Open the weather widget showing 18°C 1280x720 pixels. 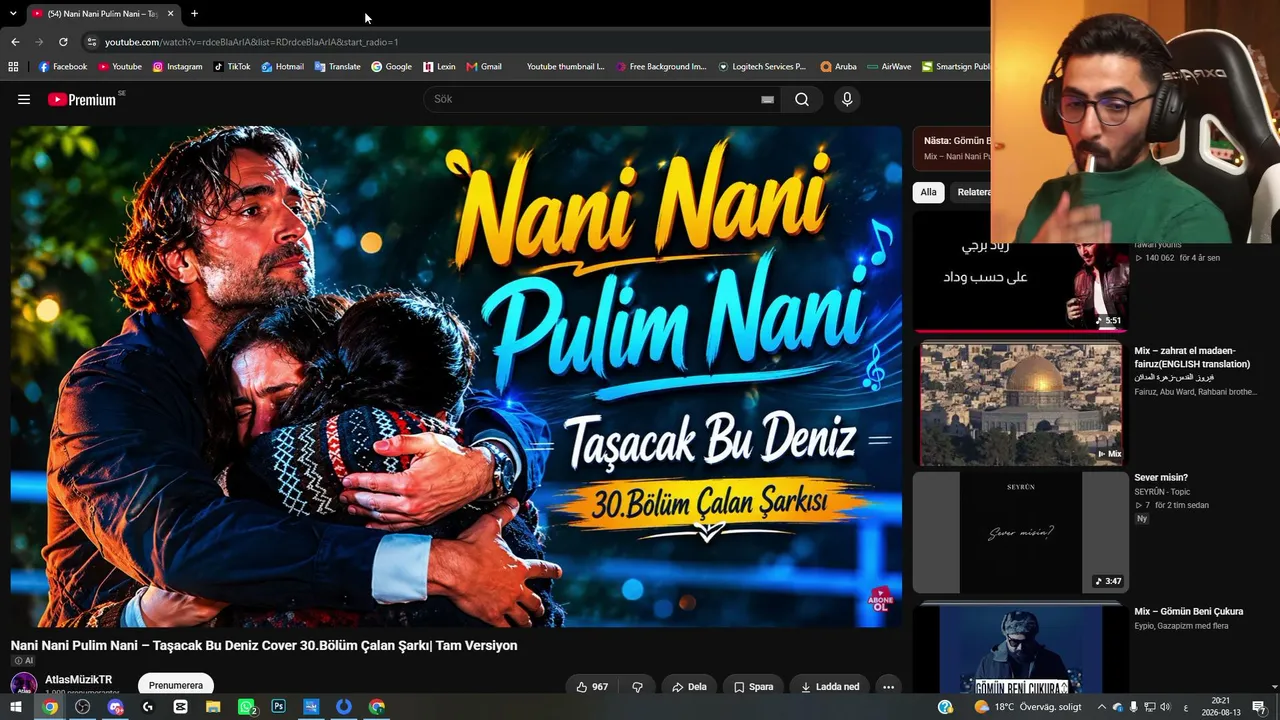click(1028, 707)
